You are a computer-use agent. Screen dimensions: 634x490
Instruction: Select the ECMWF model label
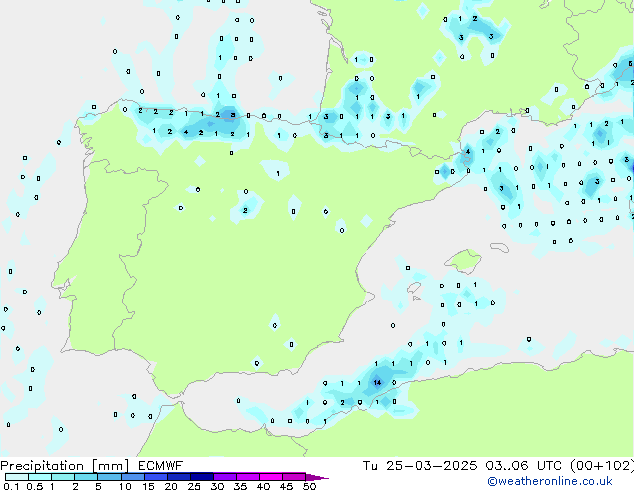(161, 466)
